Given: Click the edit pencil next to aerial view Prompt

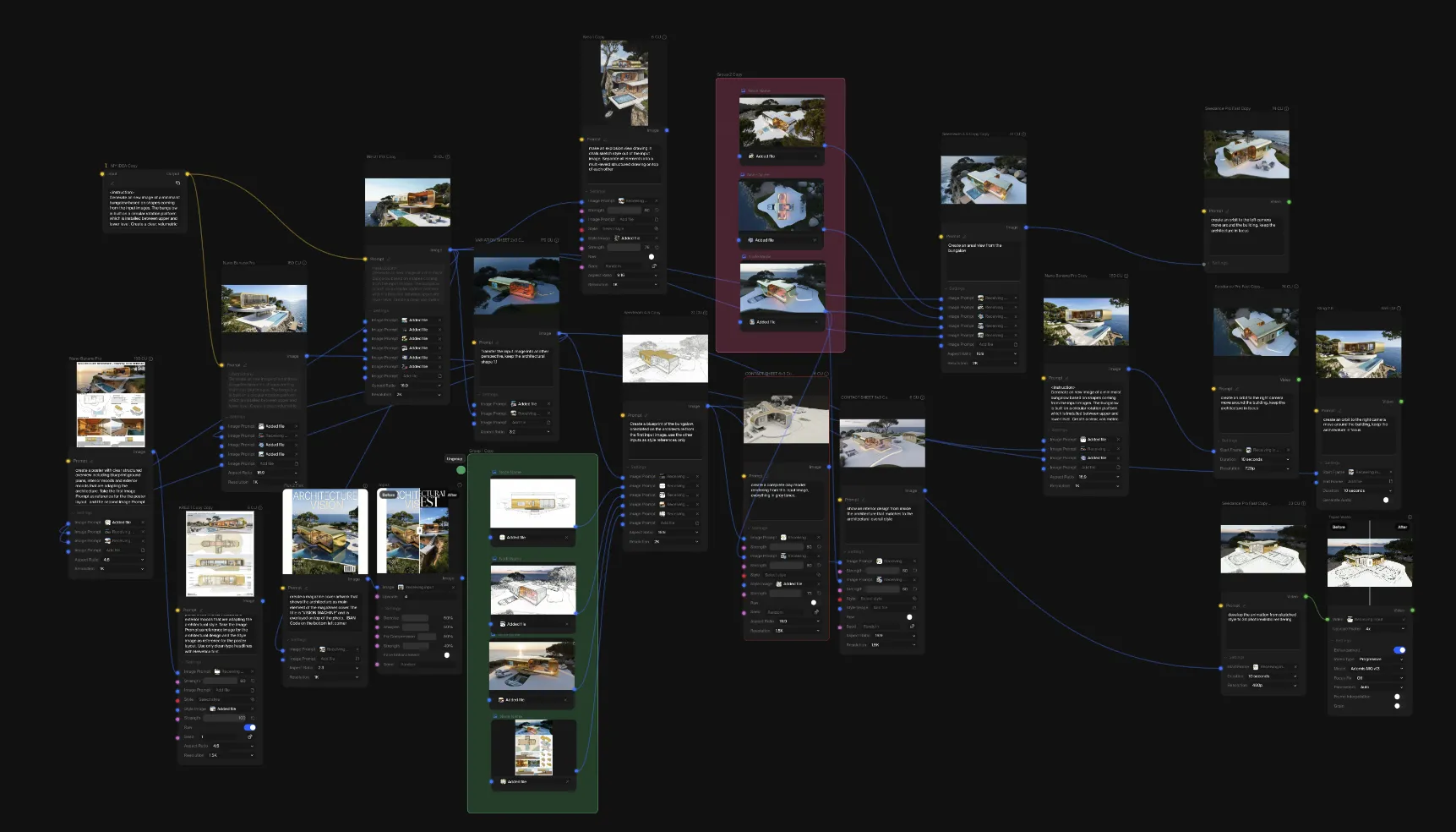Looking at the screenshot, I should [965, 237].
